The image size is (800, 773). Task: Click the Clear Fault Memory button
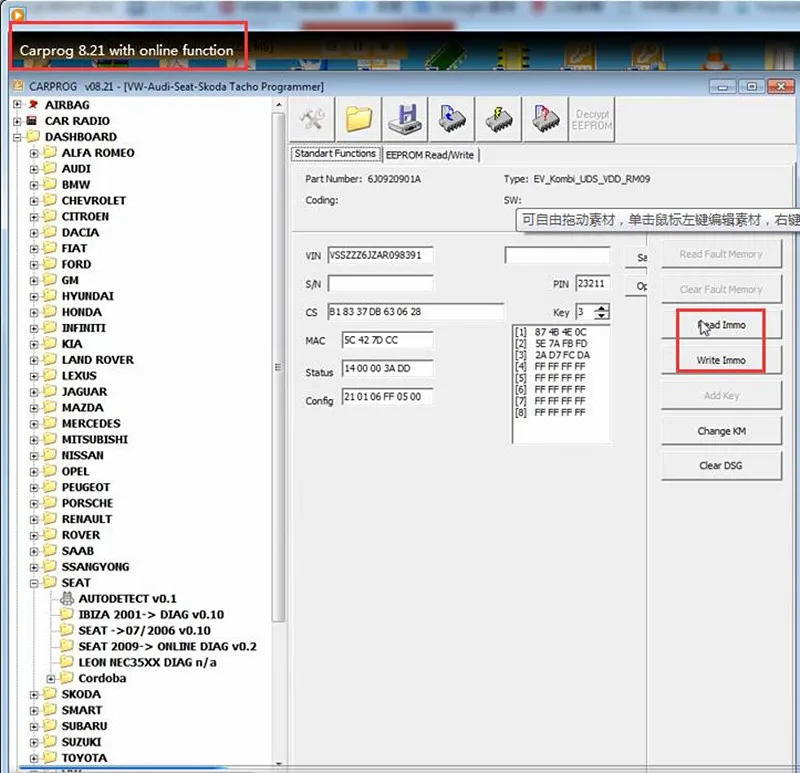point(721,289)
